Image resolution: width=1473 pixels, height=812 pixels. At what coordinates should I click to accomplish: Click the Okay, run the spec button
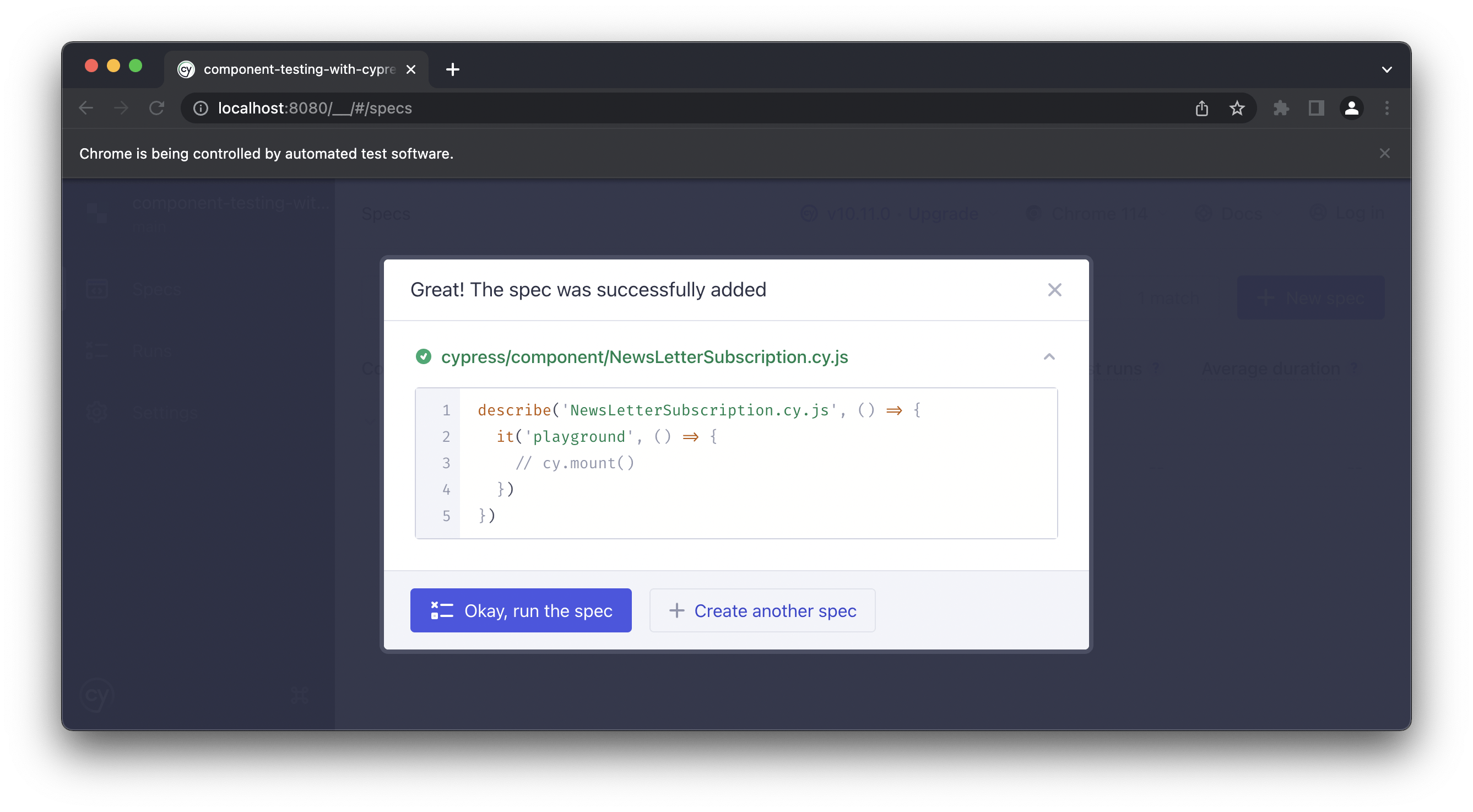point(521,610)
